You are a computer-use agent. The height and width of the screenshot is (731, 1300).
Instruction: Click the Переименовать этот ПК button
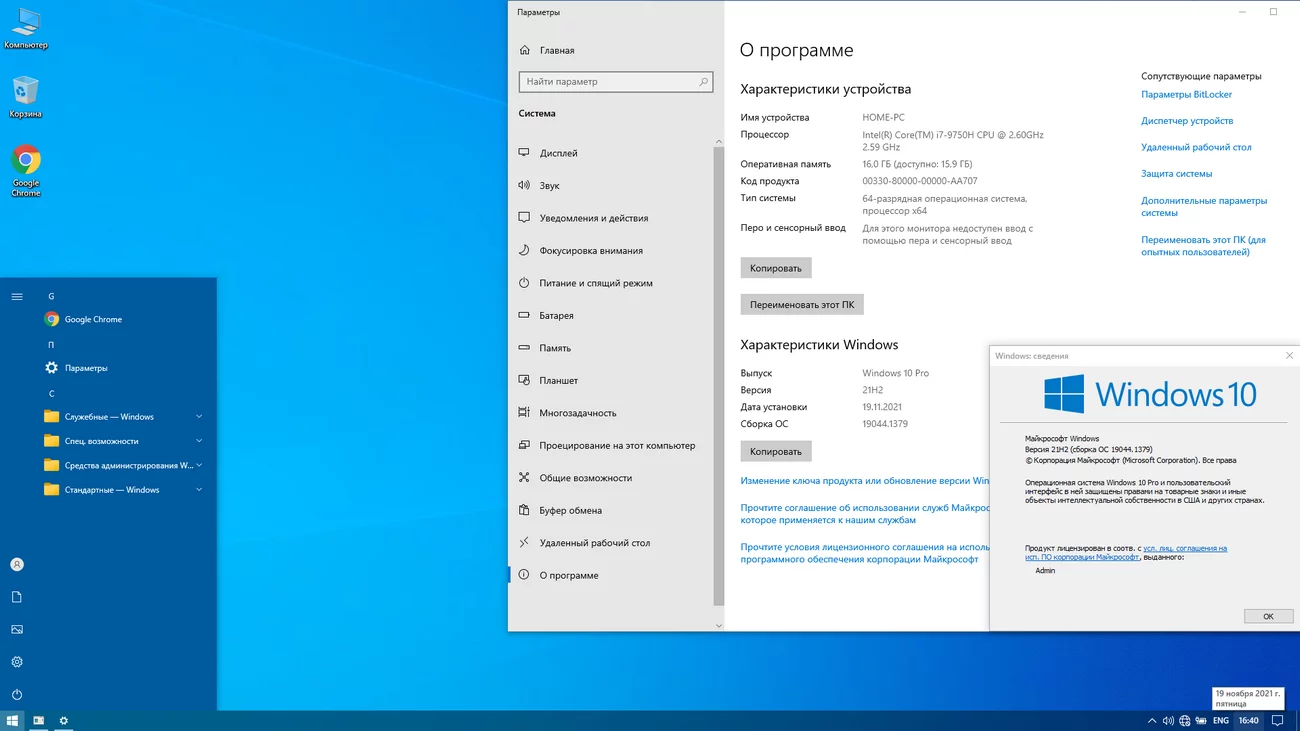802,304
